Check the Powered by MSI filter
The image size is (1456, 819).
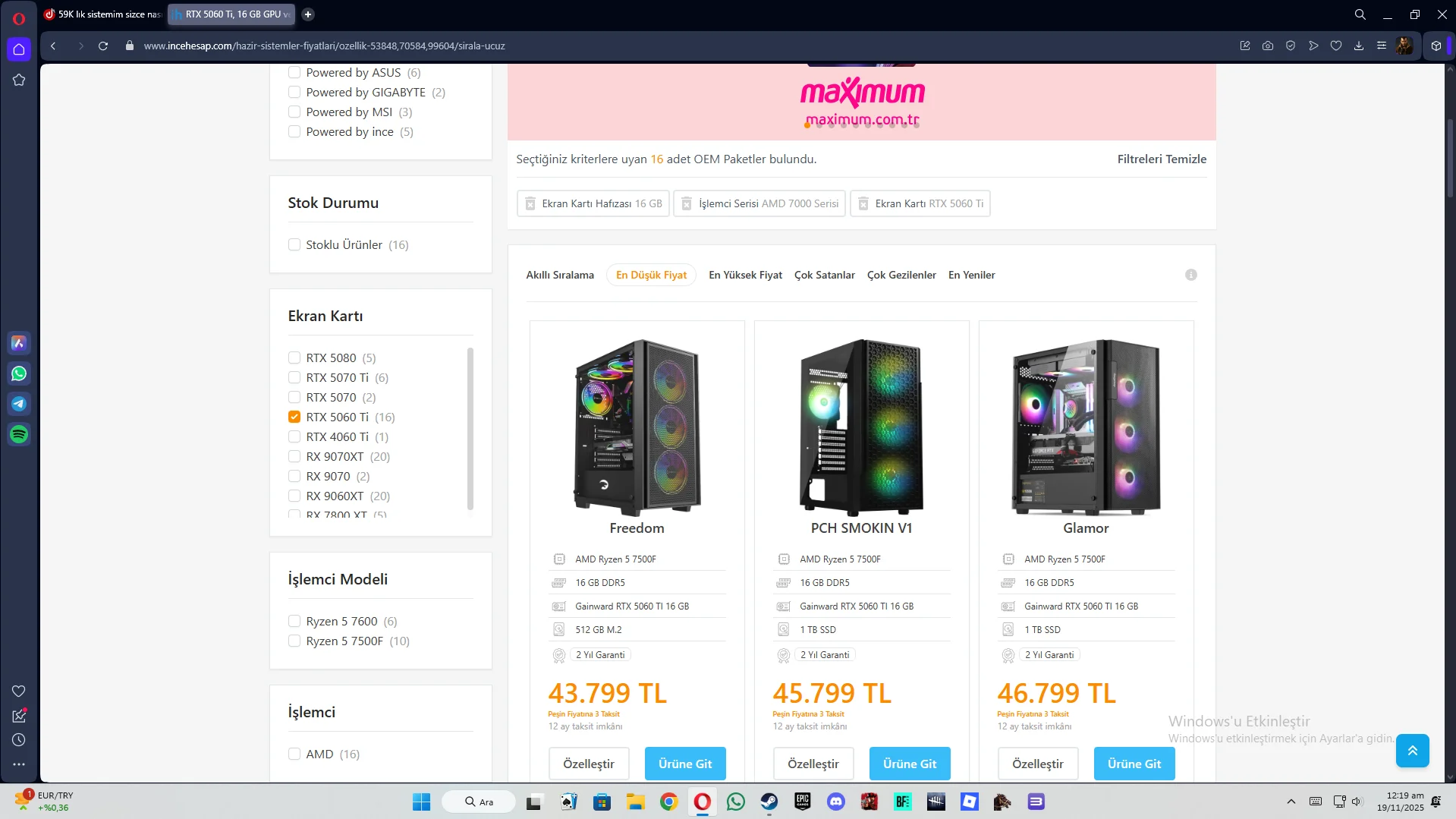pyautogui.click(x=294, y=112)
